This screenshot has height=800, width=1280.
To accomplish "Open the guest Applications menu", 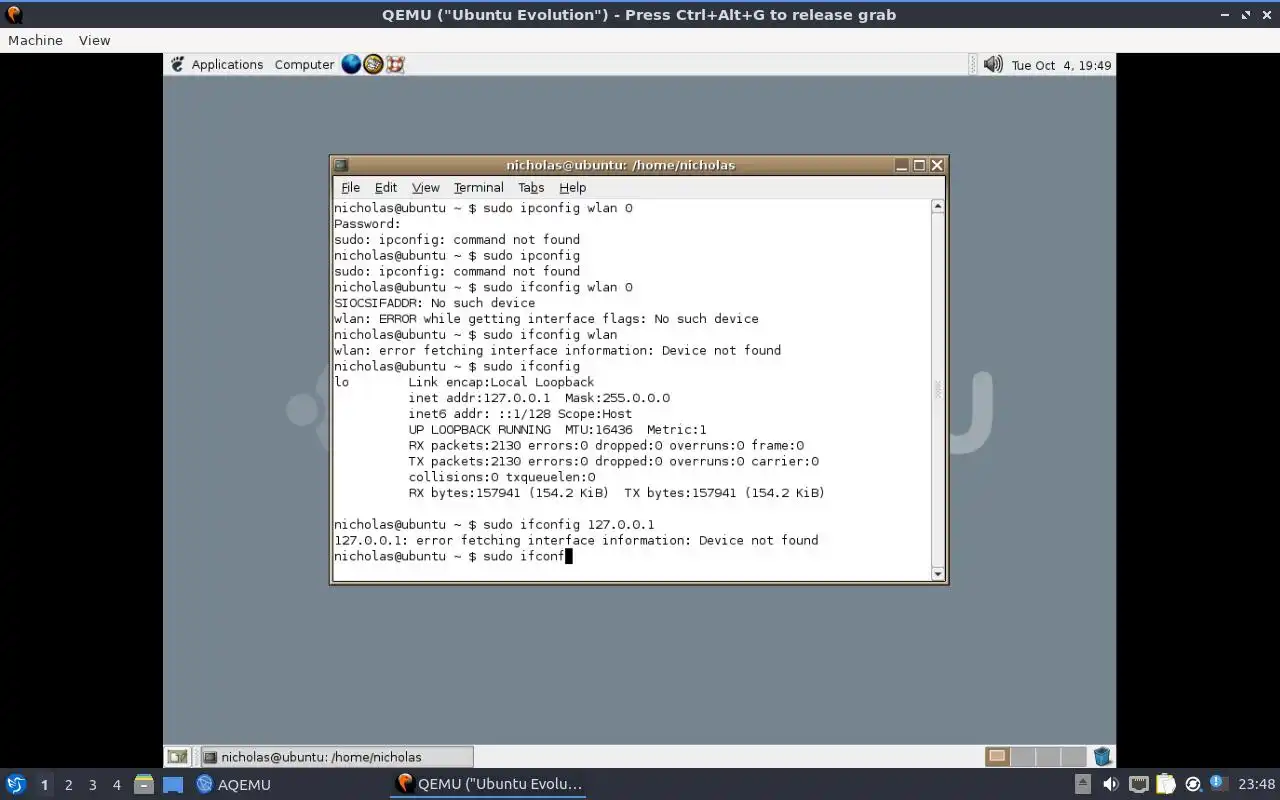I will pos(227,64).
